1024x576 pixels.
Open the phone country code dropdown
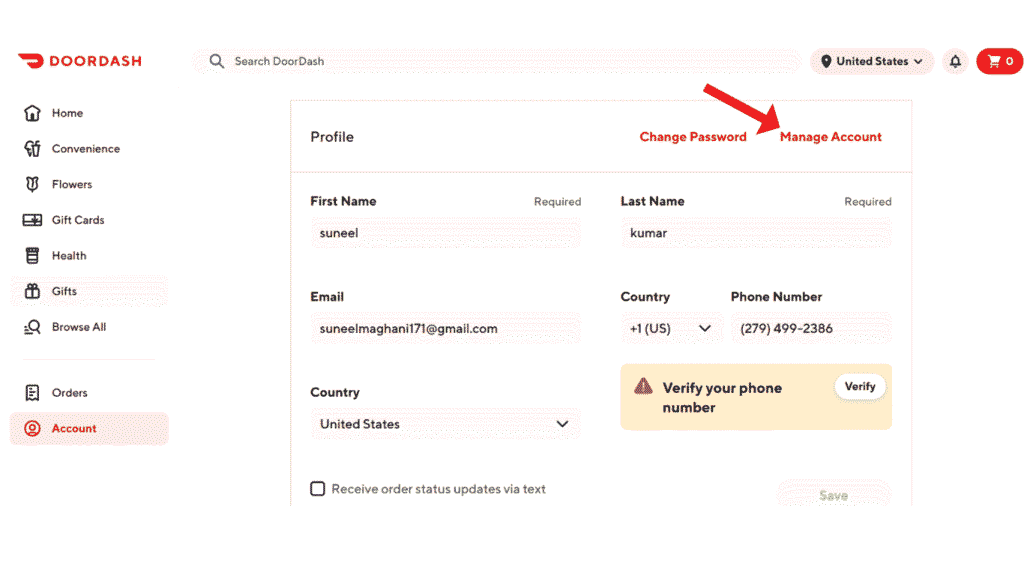(672, 328)
